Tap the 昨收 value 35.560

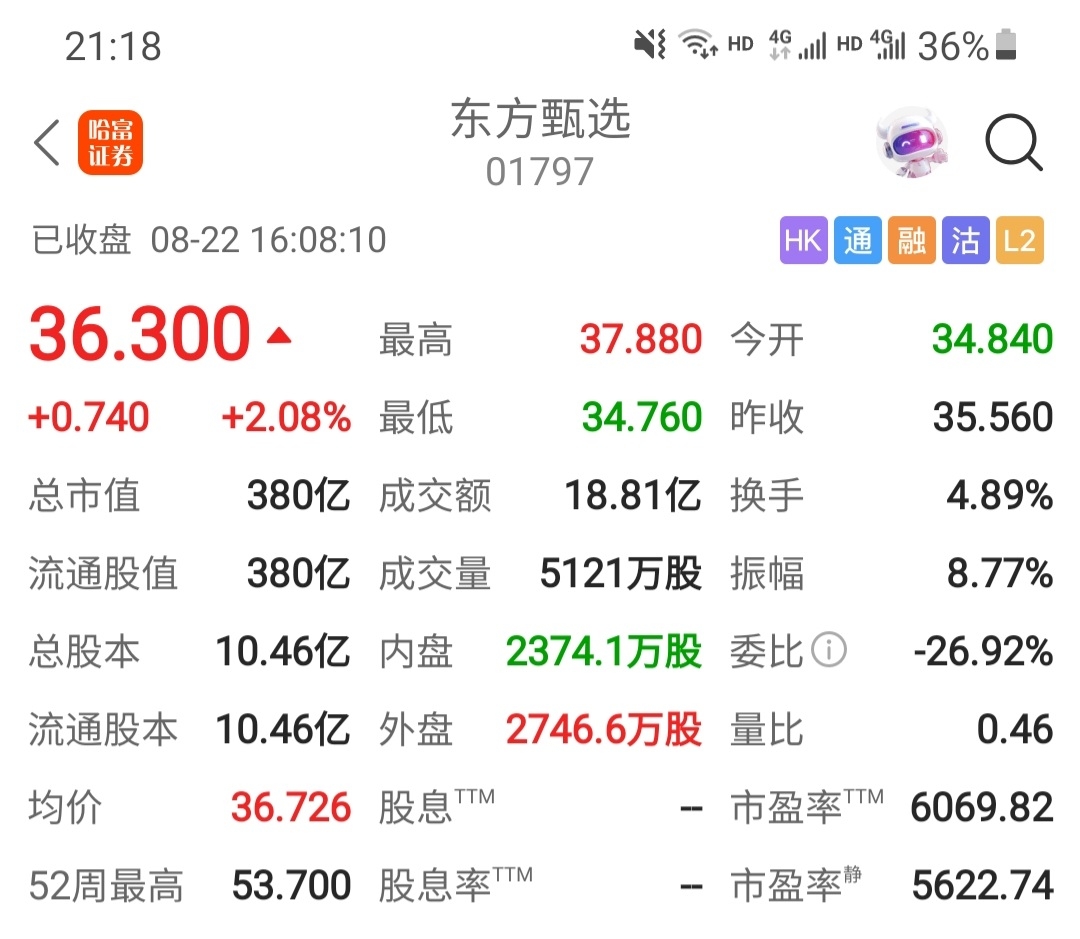click(x=993, y=417)
